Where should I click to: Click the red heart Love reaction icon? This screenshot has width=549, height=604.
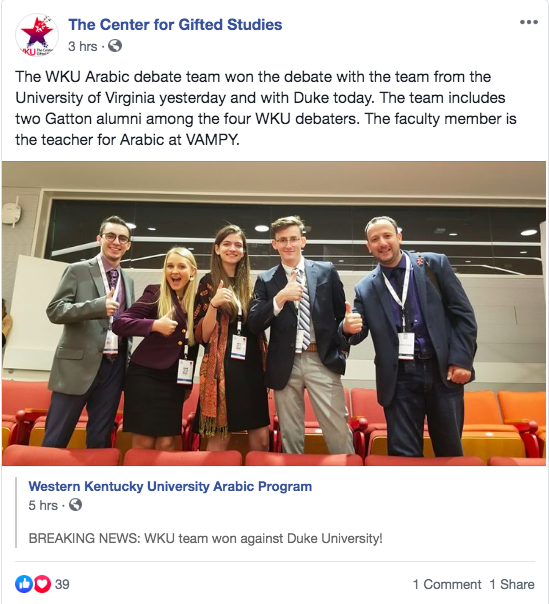(42, 584)
